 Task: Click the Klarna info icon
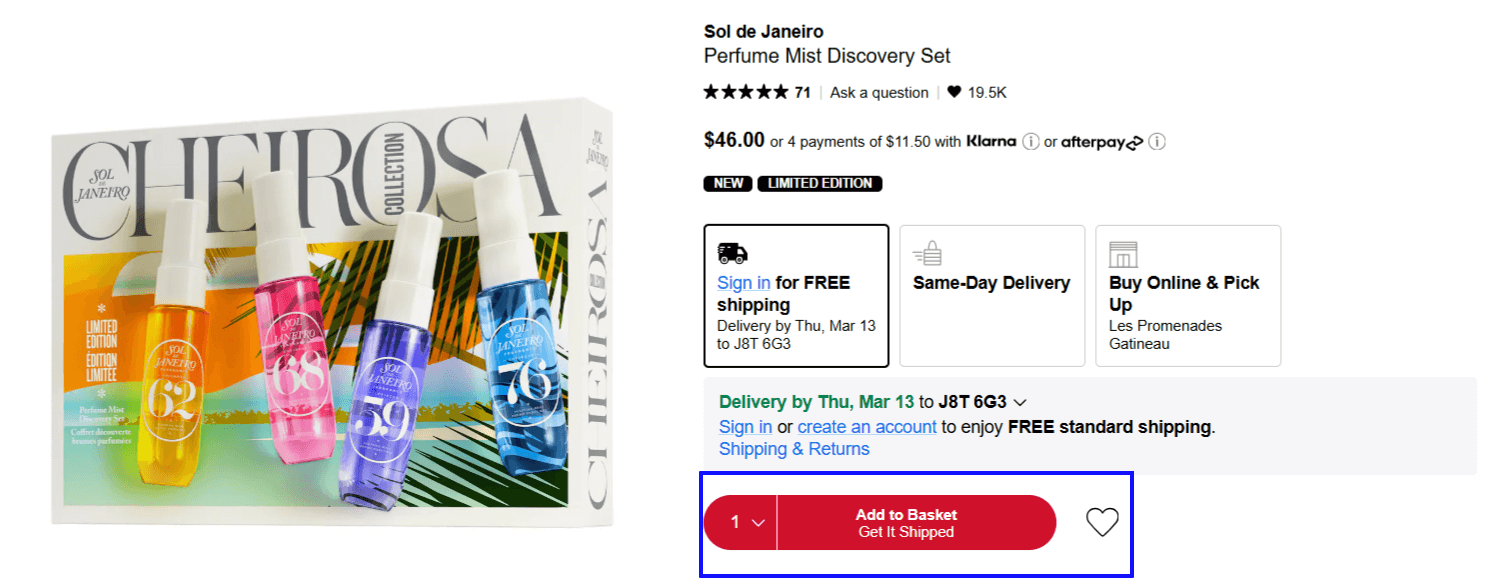tap(1031, 142)
